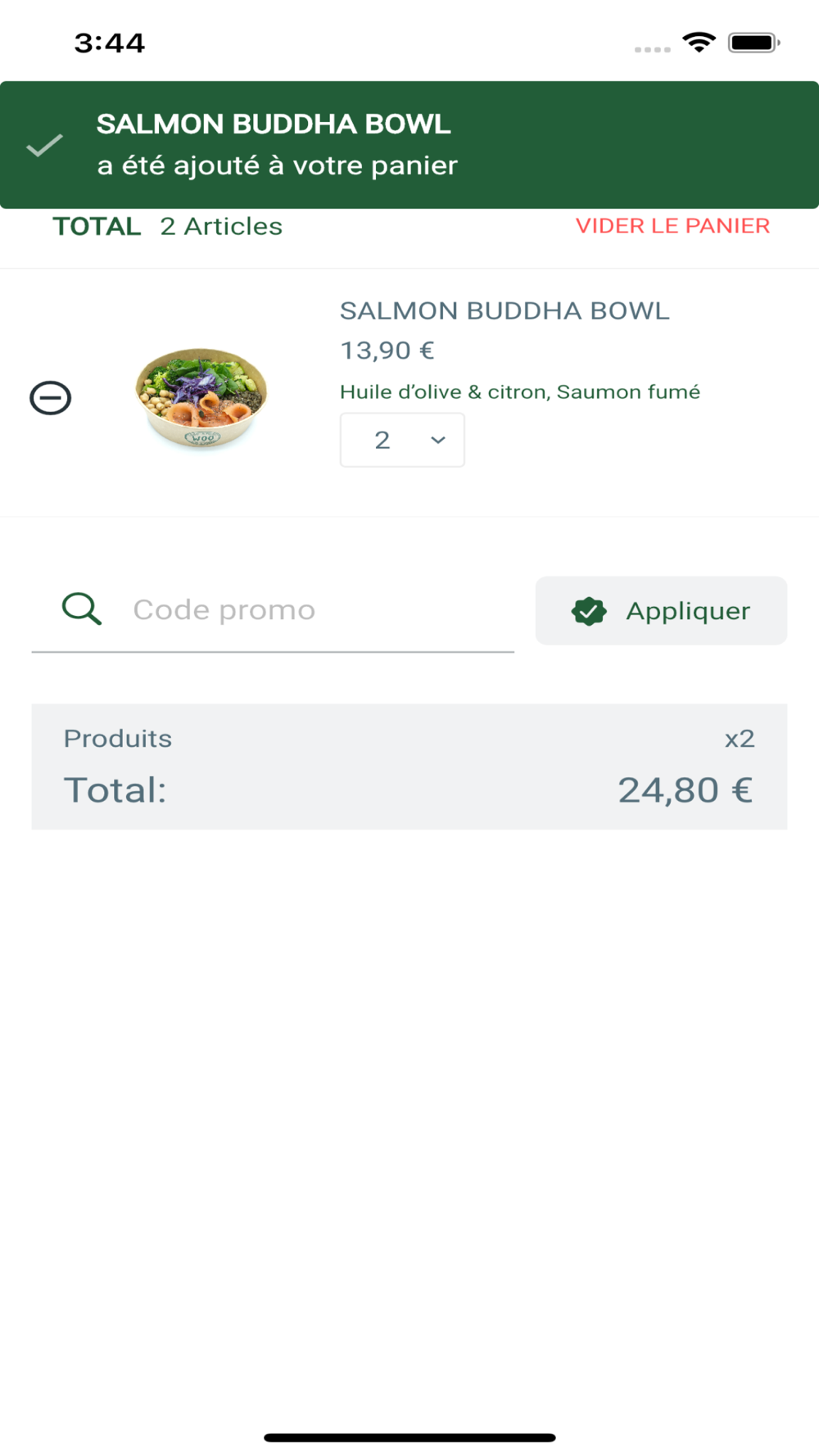
Task: Tap the 13,90 € item price
Action: coord(387,350)
